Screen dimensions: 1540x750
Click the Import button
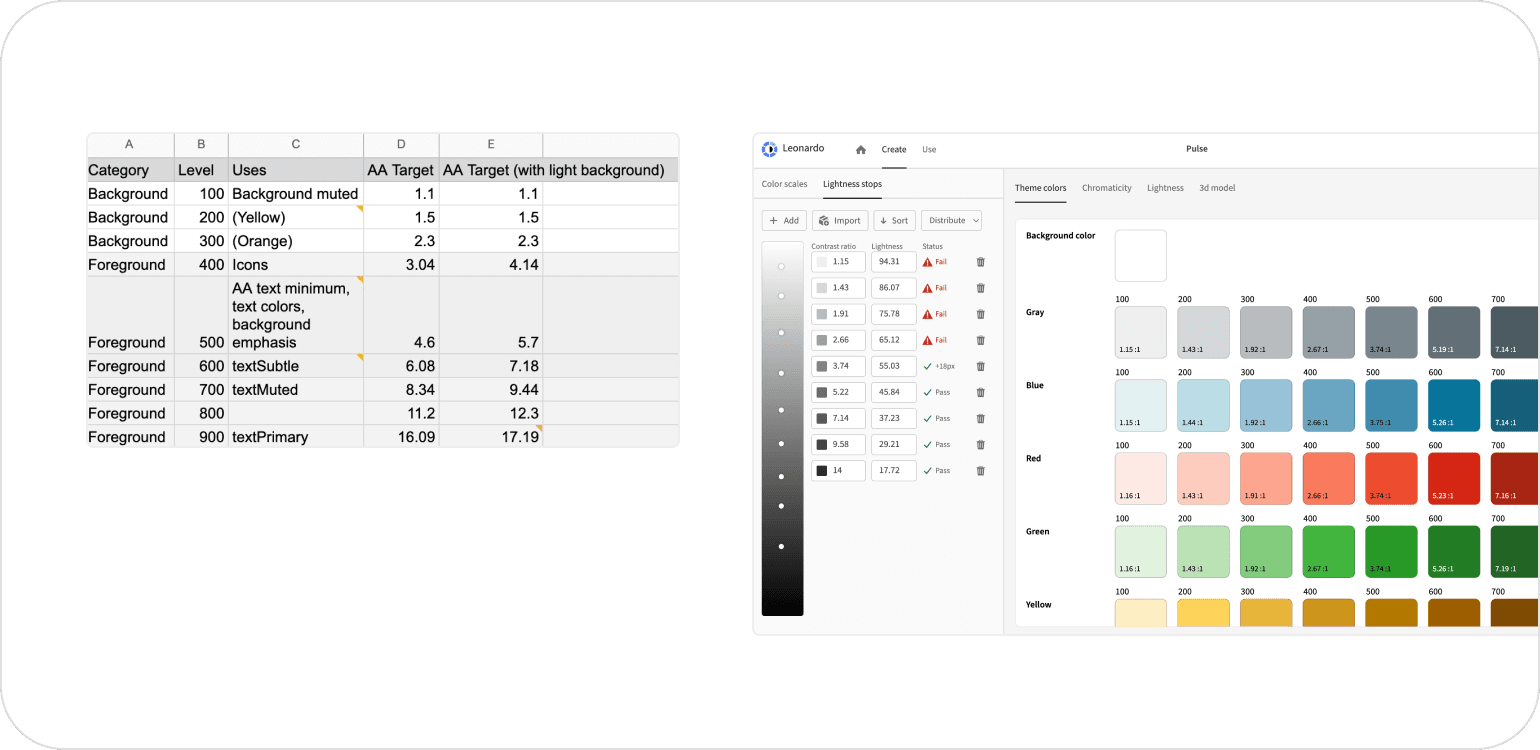click(840, 220)
